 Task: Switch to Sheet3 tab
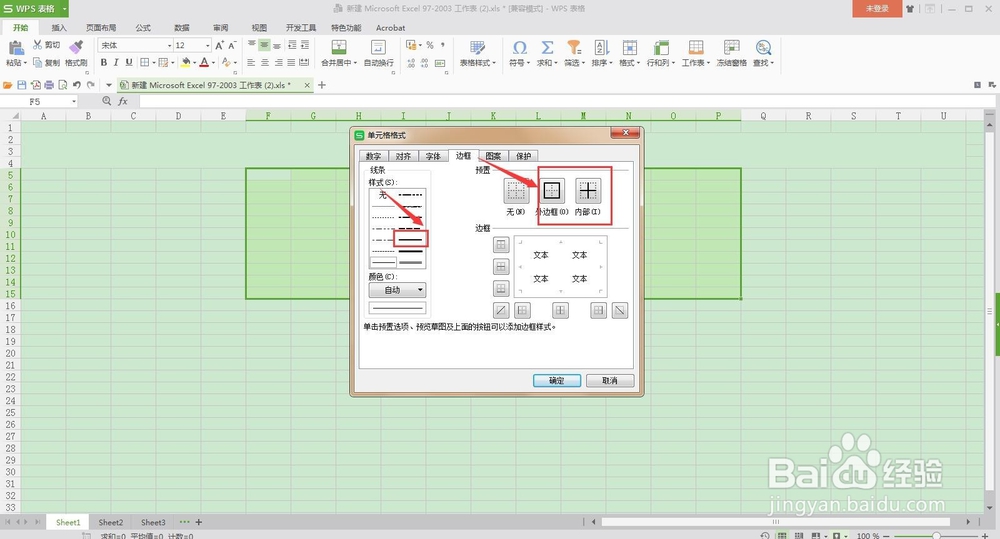153,522
